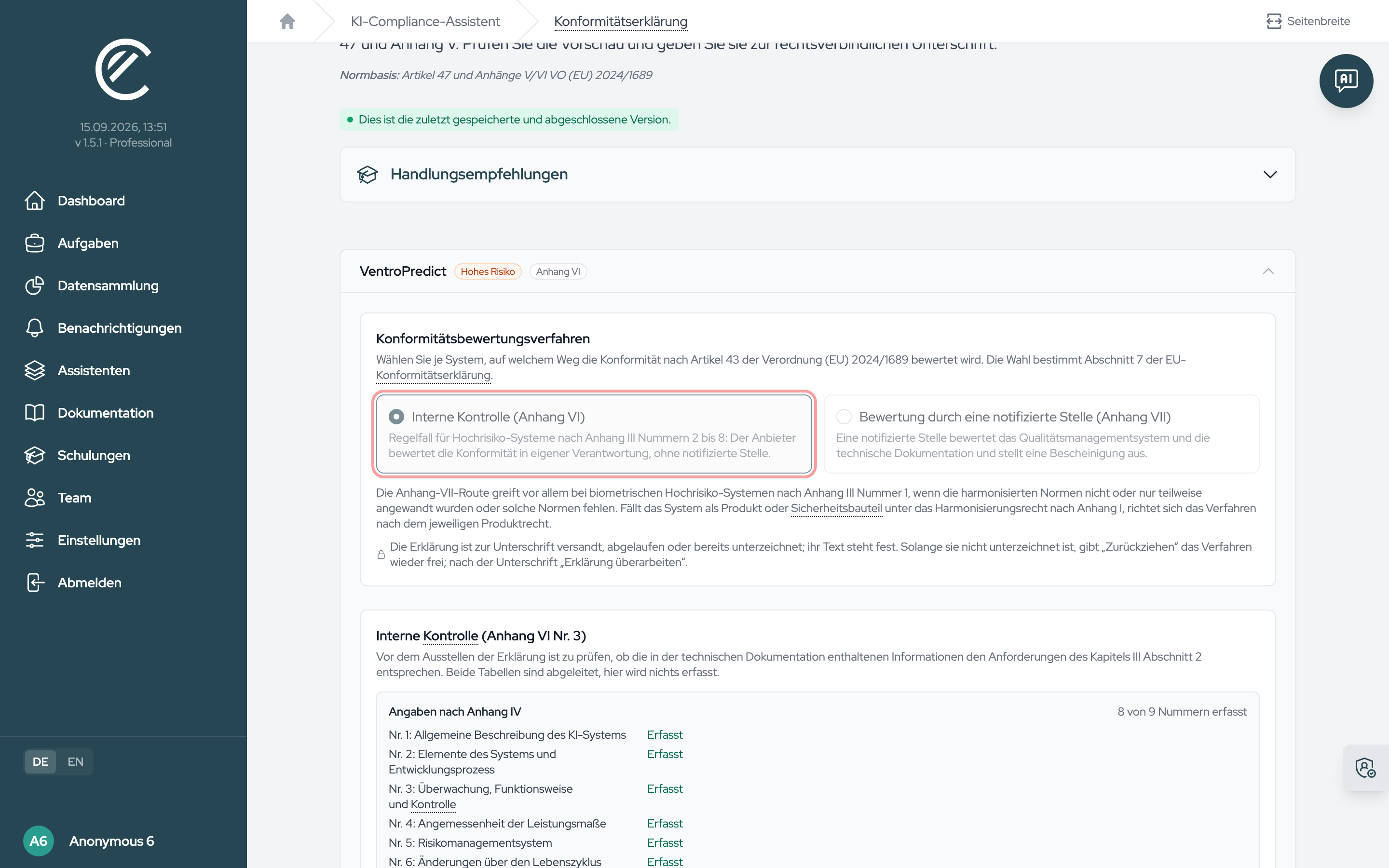Open Datensammlung menu item
Screen dimensions: 1389x868
109,286
